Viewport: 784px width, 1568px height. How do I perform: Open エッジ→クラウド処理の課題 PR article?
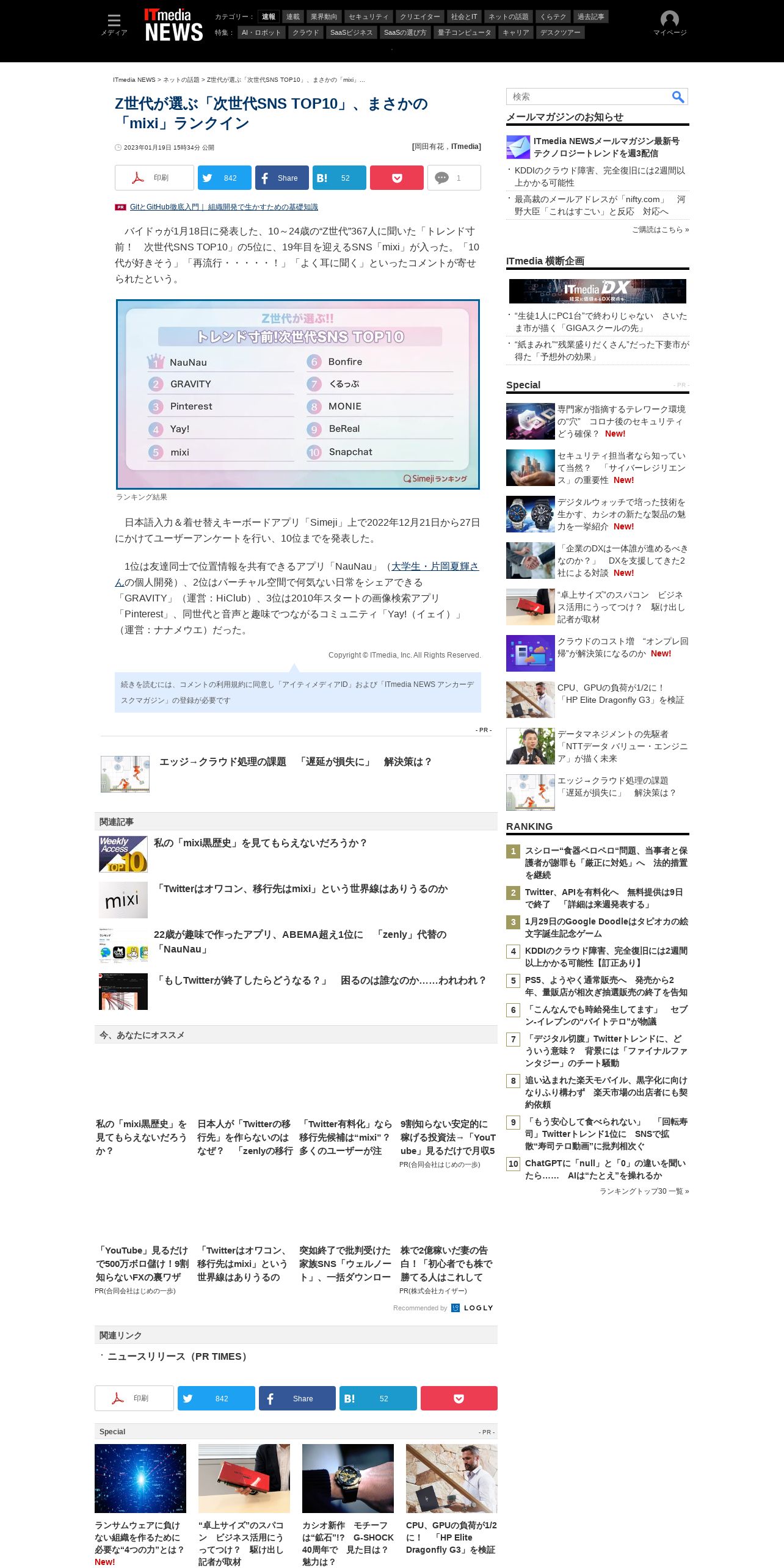coord(296,761)
